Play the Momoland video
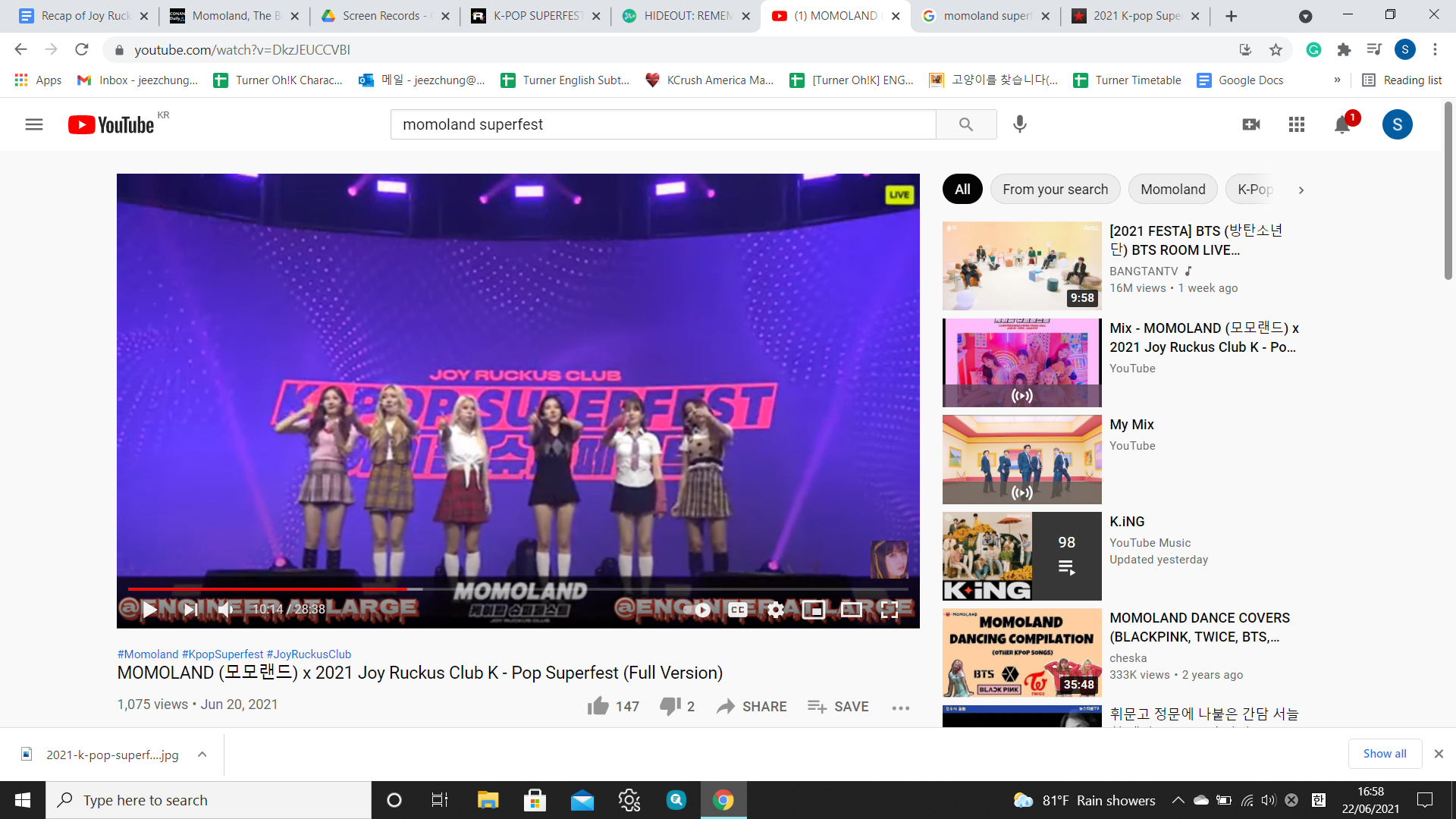 (x=149, y=609)
